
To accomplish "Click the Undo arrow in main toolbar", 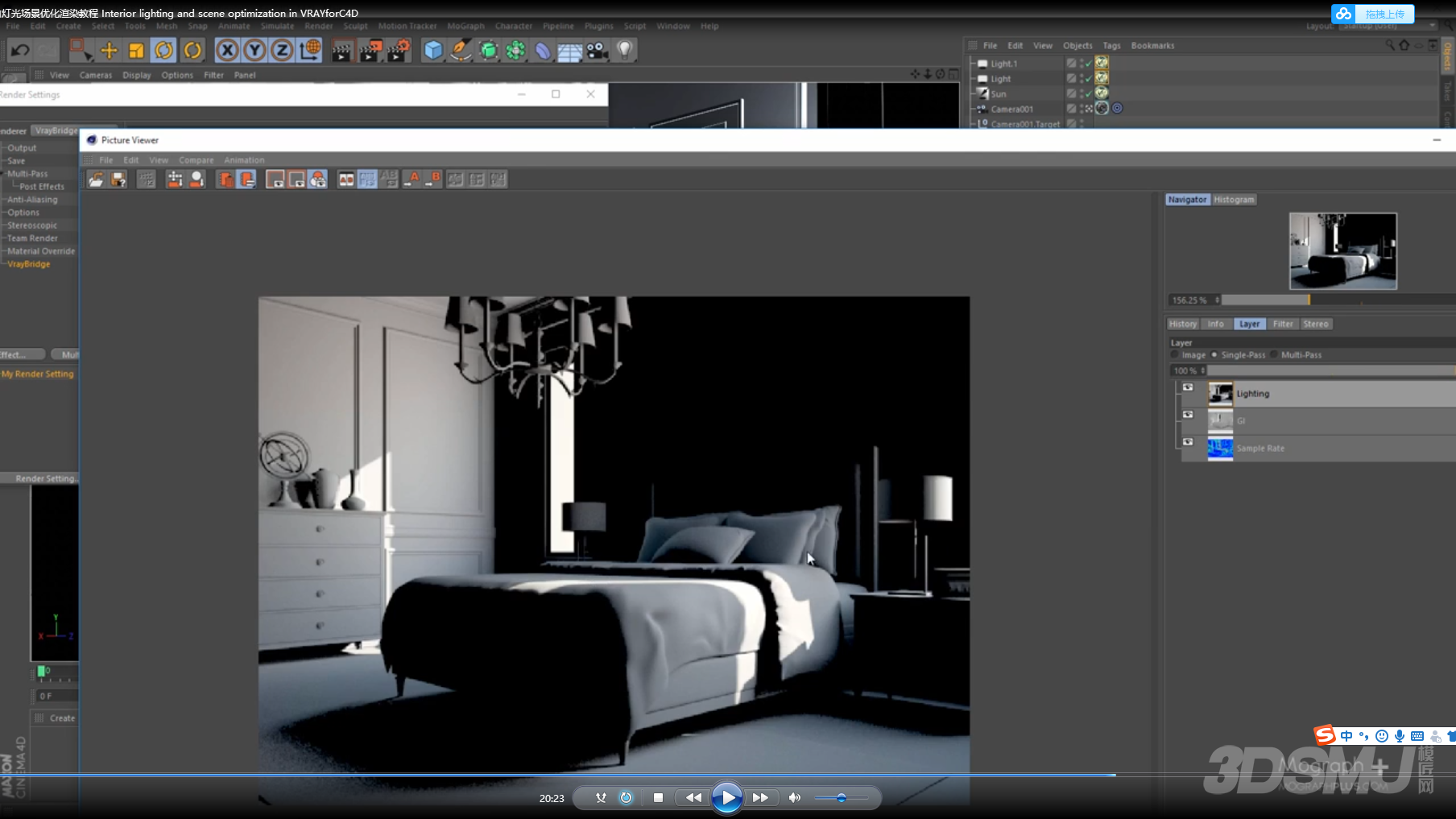I will pyautogui.click(x=20, y=51).
